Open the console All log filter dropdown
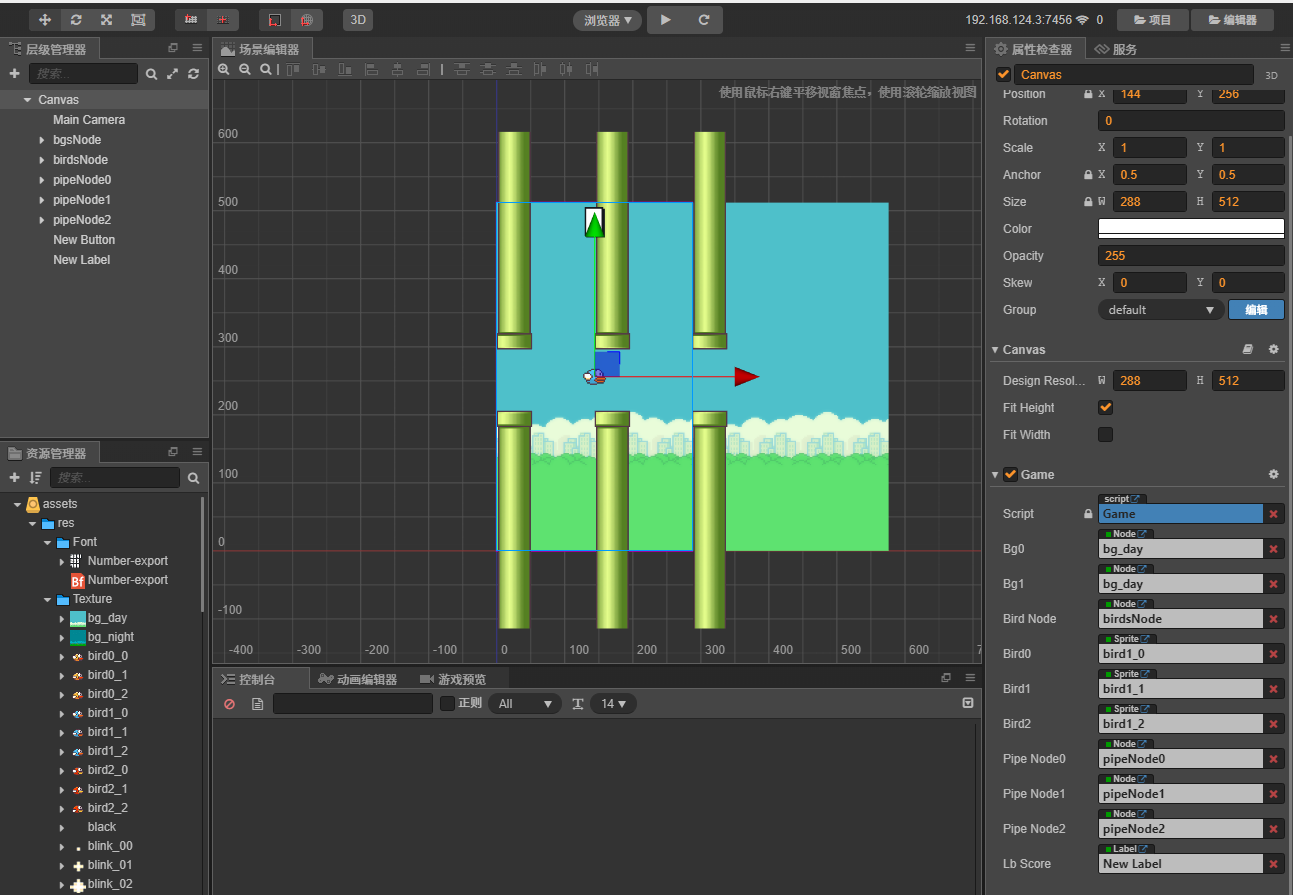This screenshot has height=895, width=1293. point(524,704)
